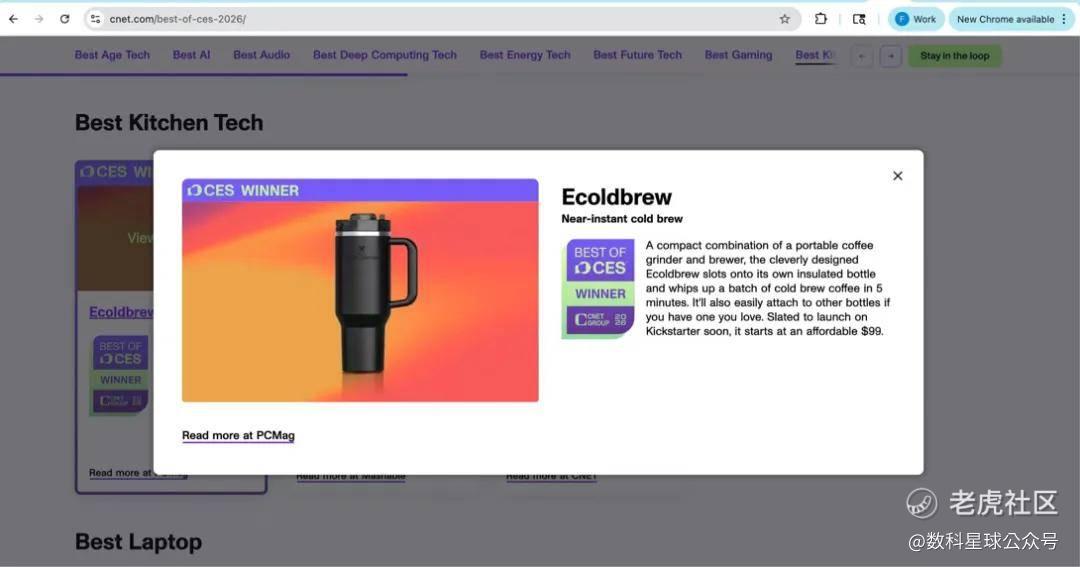
Task: Bookmark this page with the star icon
Action: coord(785,19)
